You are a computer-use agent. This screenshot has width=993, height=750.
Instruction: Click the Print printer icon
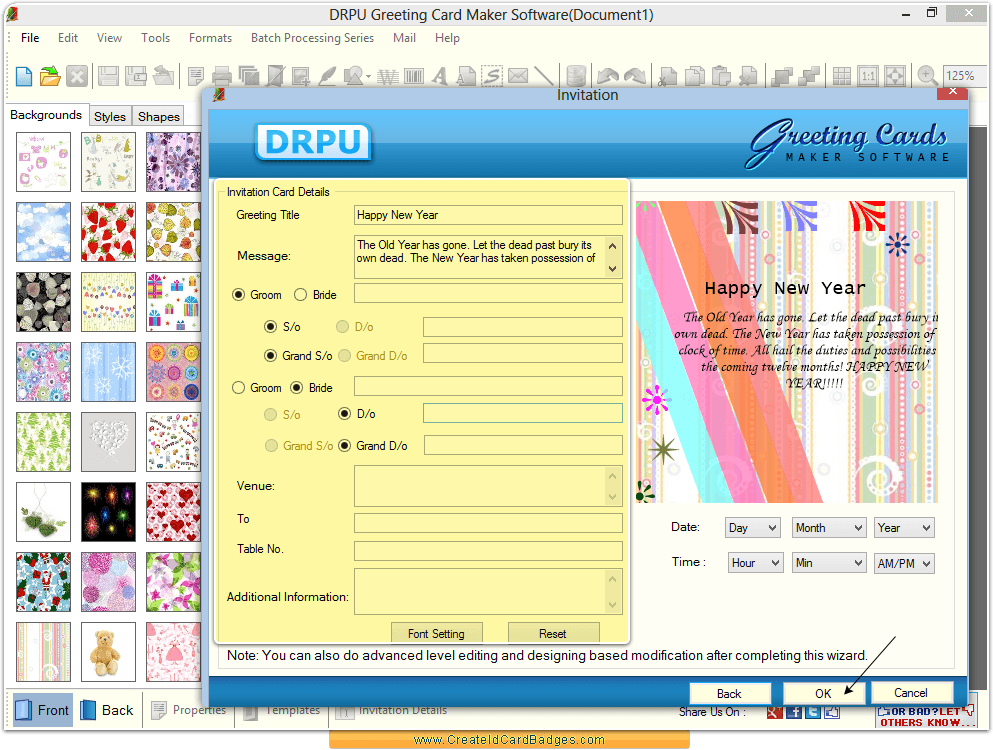click(222, 76)
